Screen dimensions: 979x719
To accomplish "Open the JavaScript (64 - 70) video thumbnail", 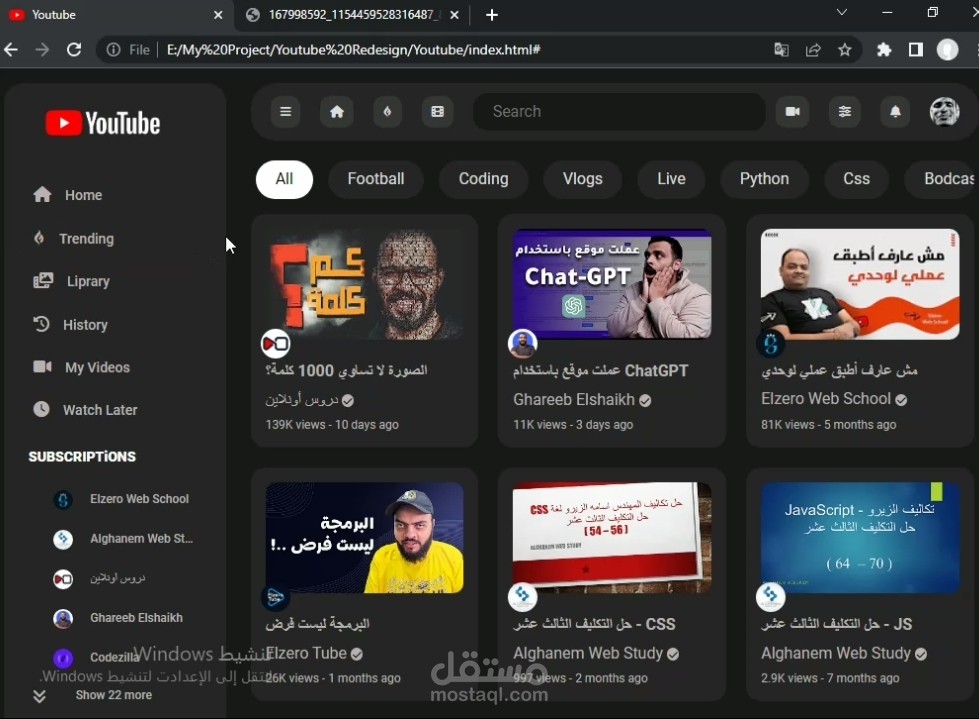I will coord(860,537).
